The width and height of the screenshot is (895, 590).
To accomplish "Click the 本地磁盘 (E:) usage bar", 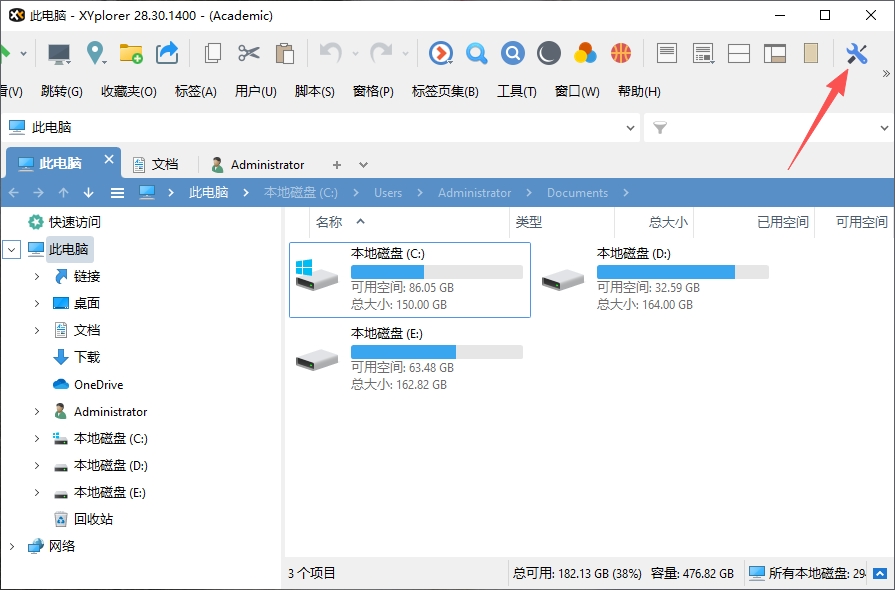I will pyautogui.click(x=437, y=352).
